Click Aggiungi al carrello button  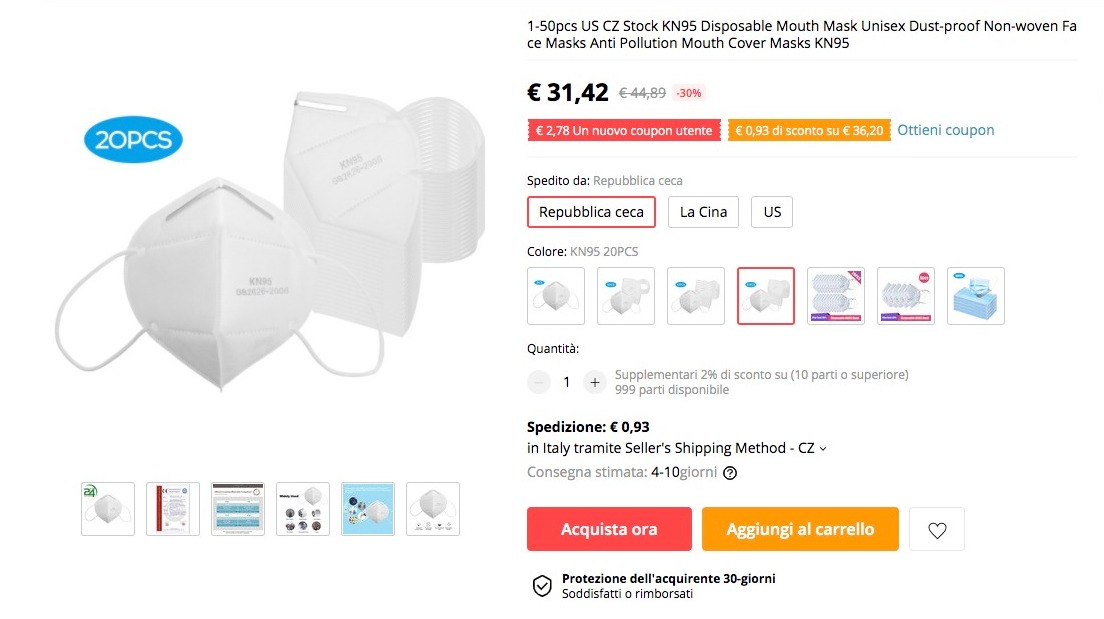coord(800,529)
